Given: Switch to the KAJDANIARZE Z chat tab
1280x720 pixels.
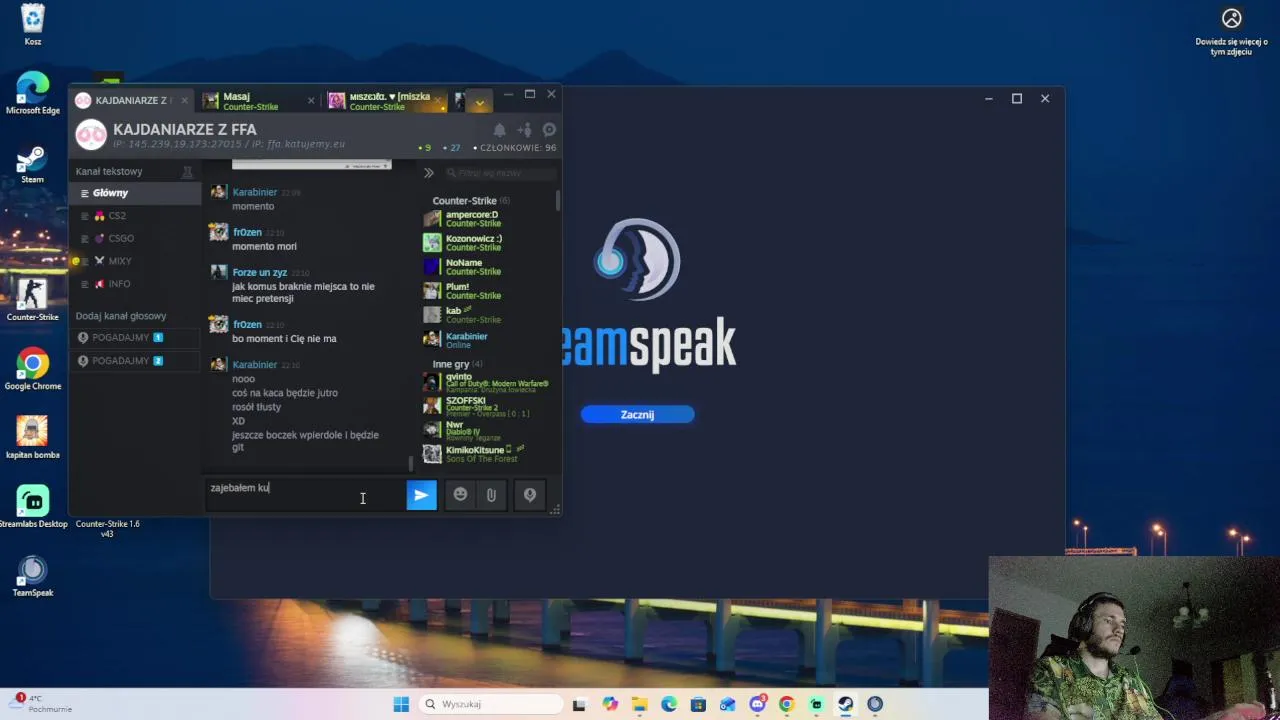Looking at the screenshot, I should tap(132, 101).
